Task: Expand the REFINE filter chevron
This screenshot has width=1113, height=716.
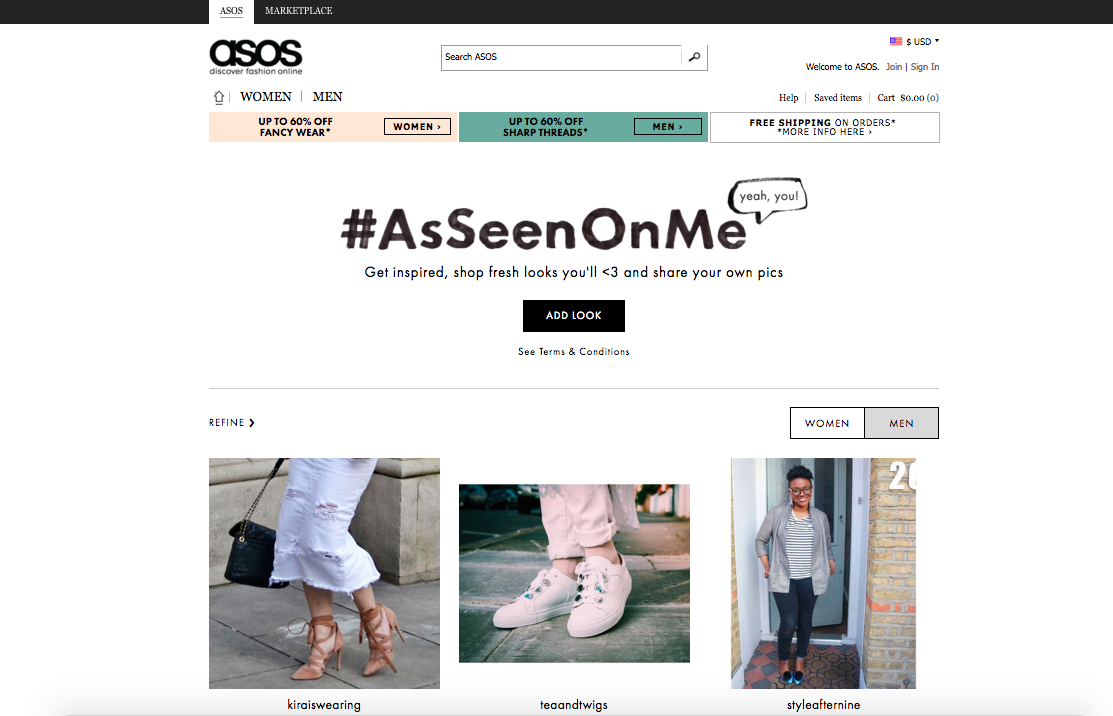Action: coord(251,423)
